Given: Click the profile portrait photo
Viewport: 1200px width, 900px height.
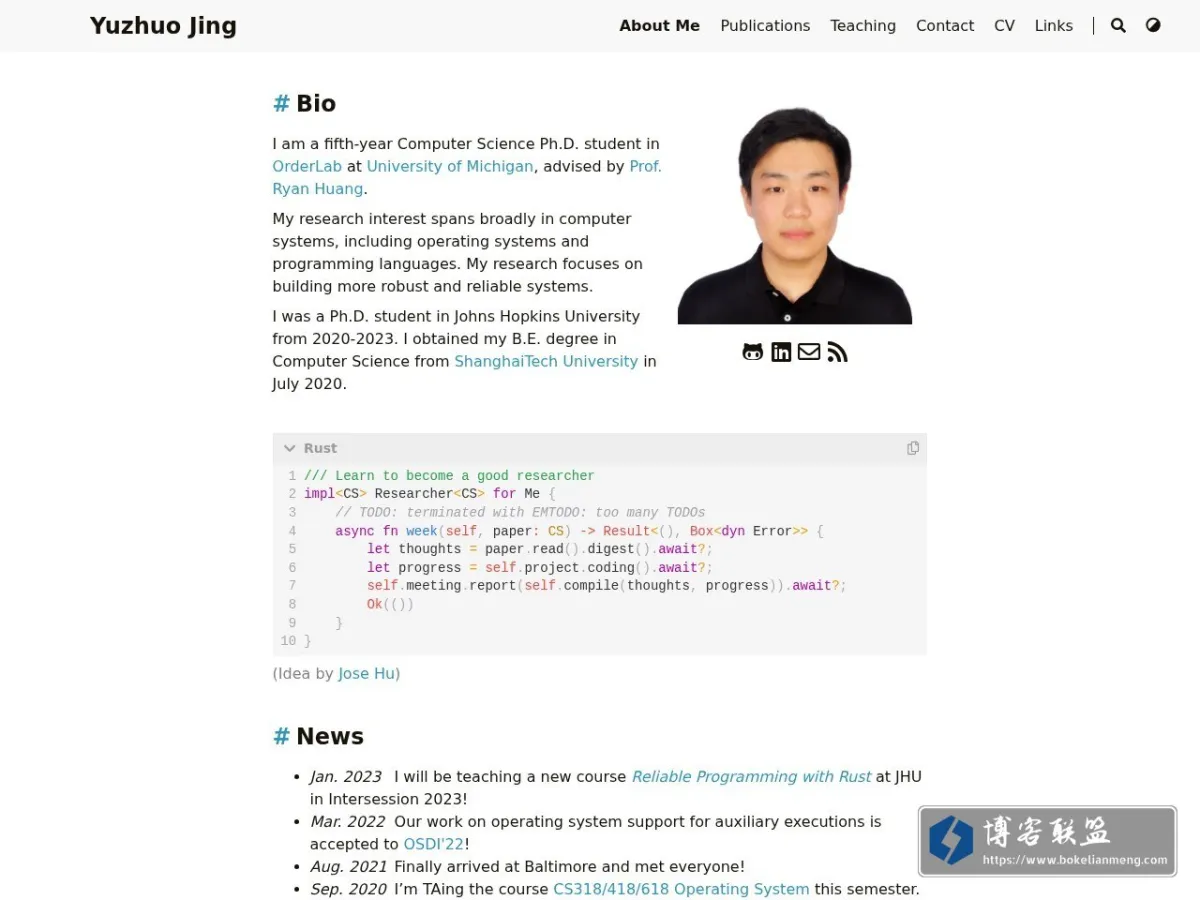Looking at the screenshot, I should tap(795, 215).
